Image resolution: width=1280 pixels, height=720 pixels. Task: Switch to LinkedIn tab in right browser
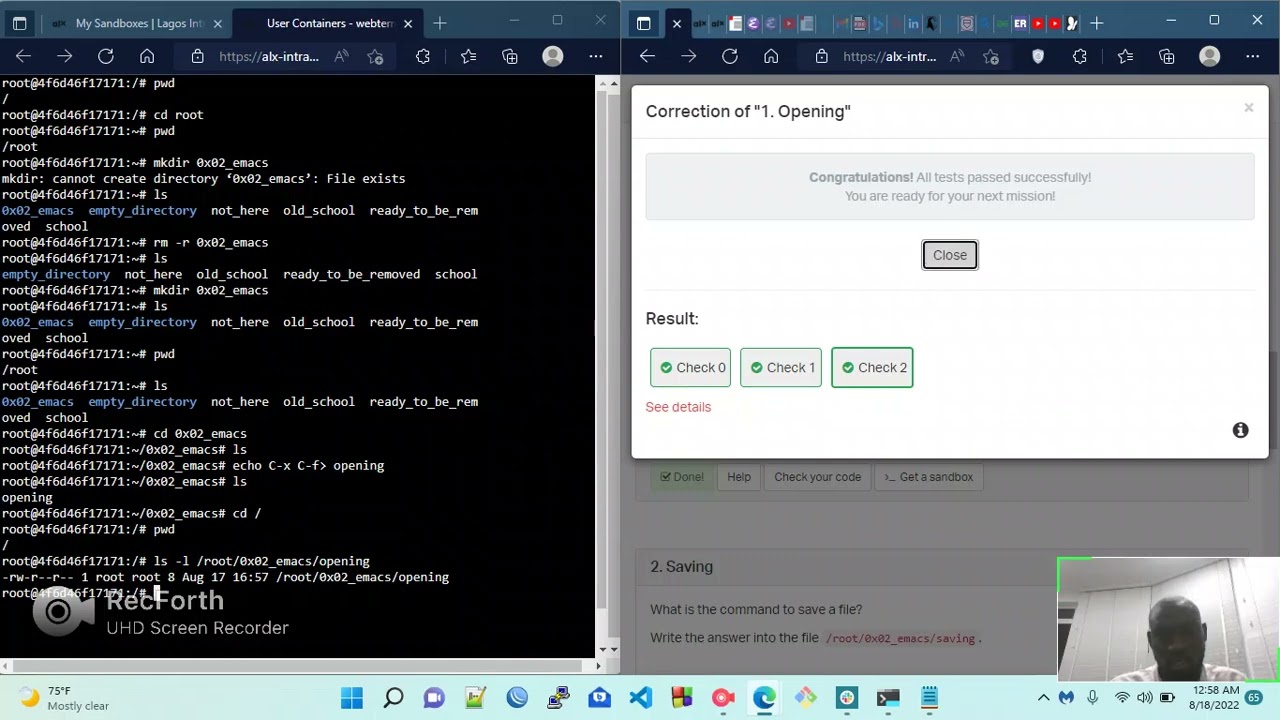click(x=913, y=23)
